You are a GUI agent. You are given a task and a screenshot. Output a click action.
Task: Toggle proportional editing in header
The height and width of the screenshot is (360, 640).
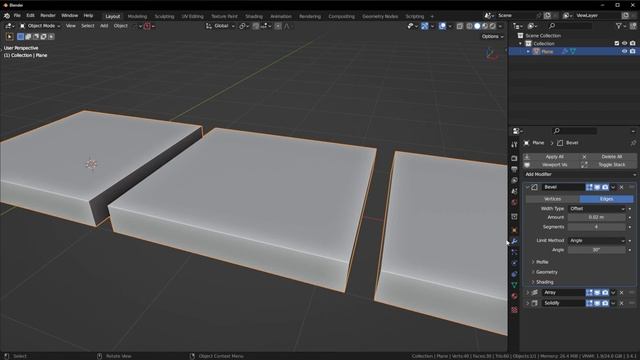coord(278,26)
